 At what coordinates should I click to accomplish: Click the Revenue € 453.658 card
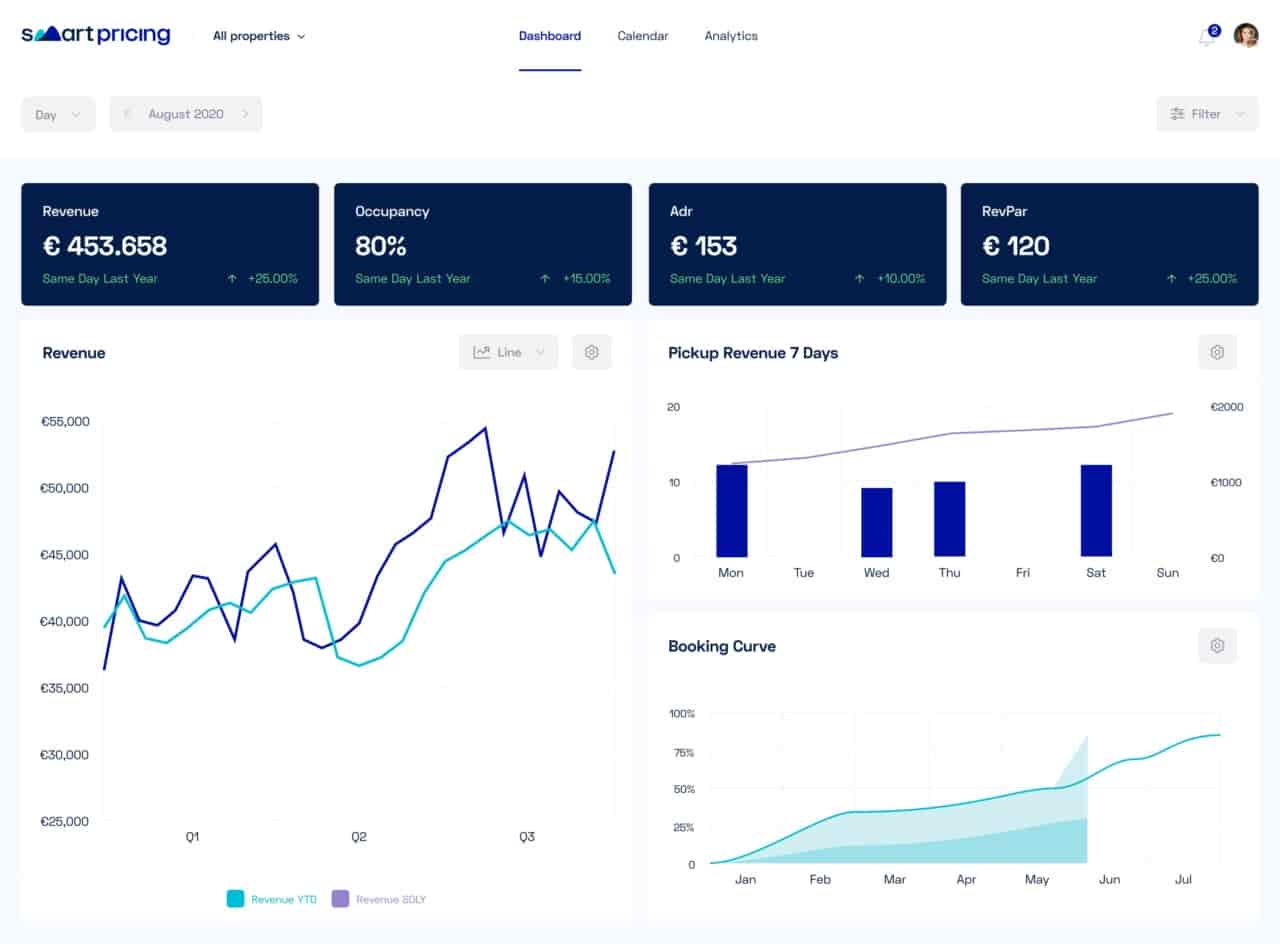coord(170,244)
